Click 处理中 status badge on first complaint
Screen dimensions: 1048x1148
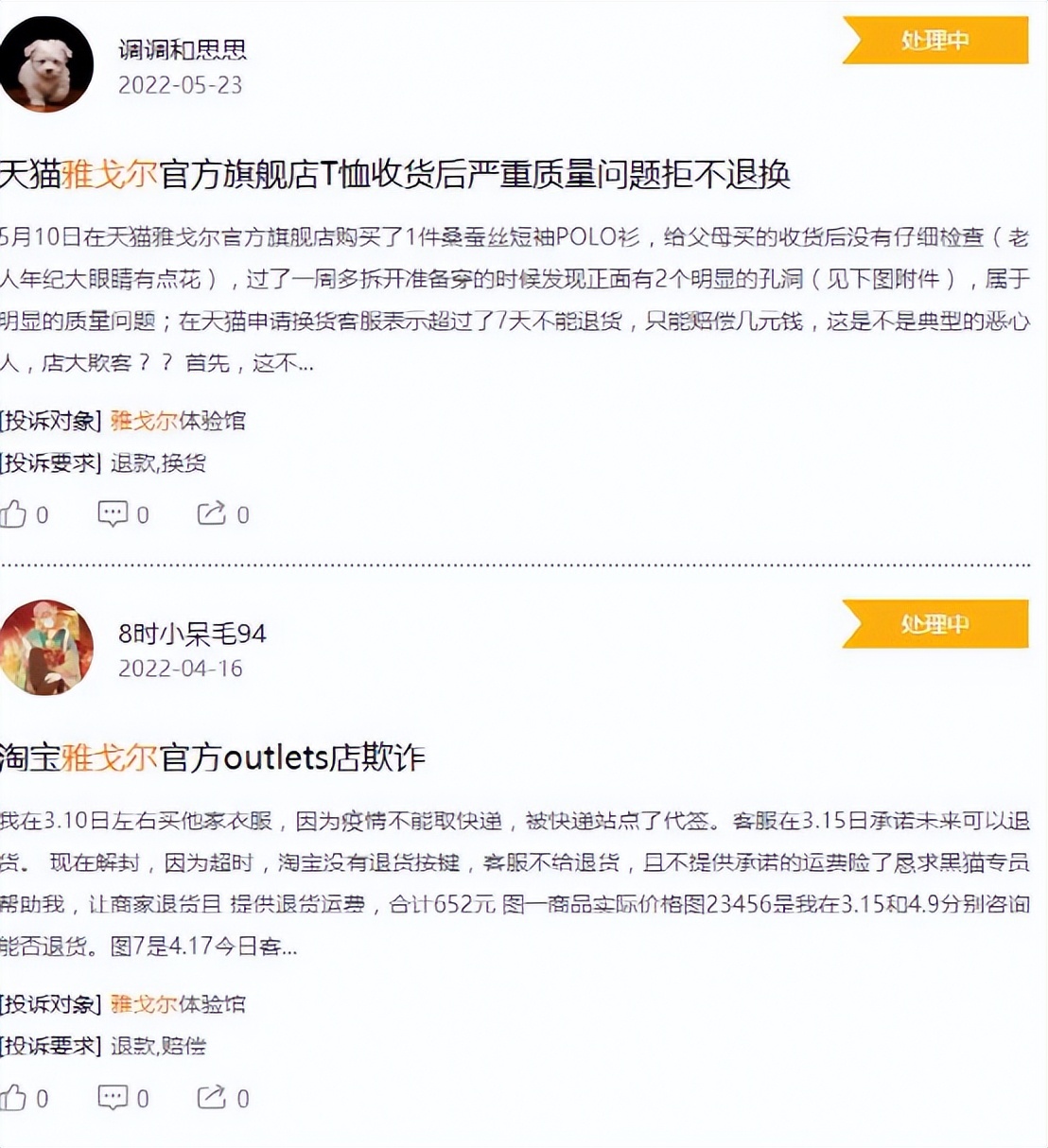click(x=934, y=40)
